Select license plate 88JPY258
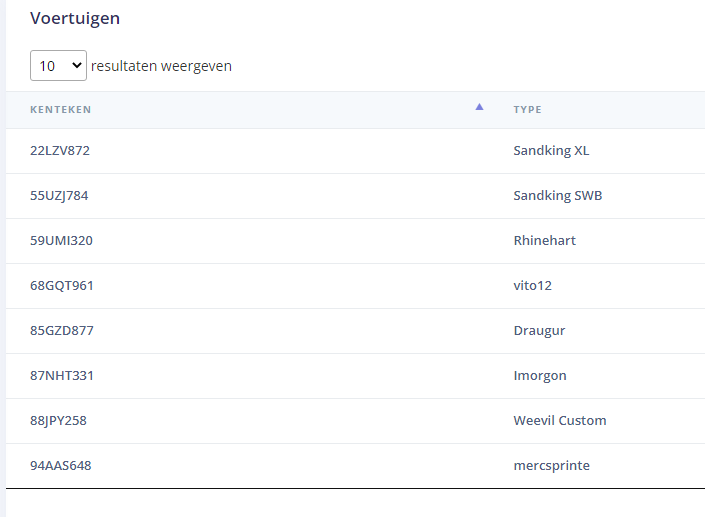This screenshot has width=705, height=517. click(x=58, y=421)
